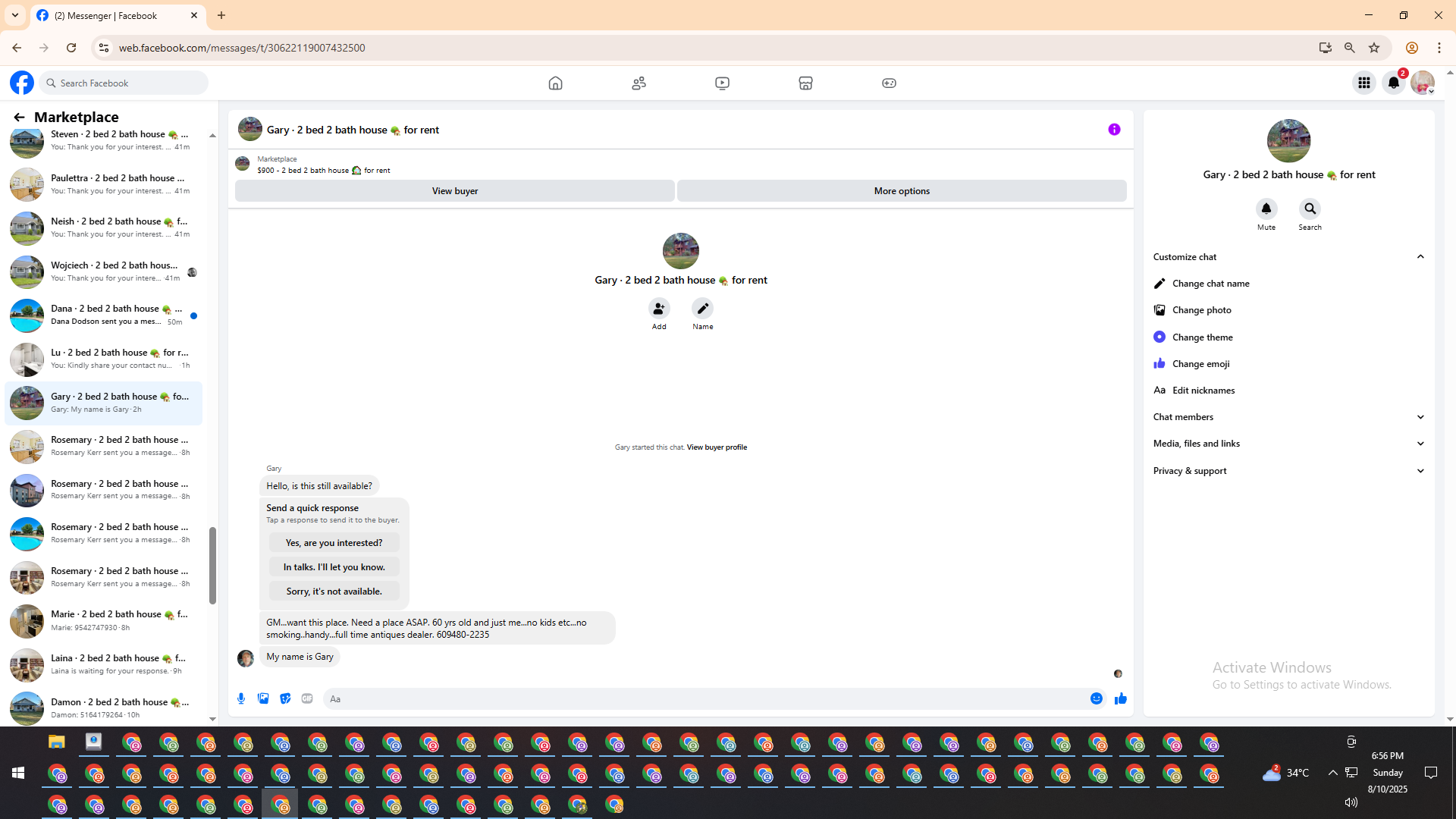Open the Windows Start menu
The image size is (1456, 819).
pos(18,773)
